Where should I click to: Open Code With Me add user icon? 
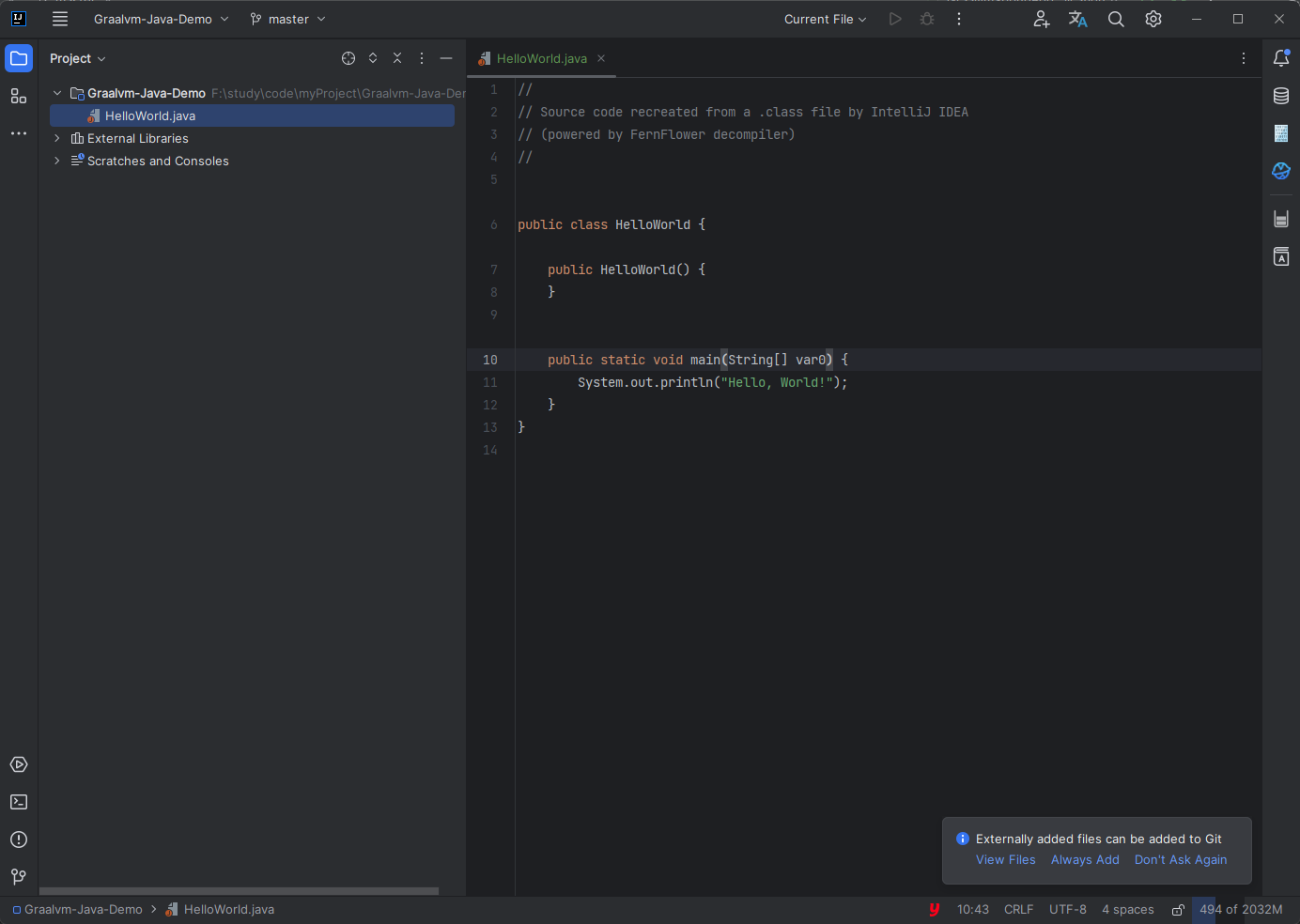[1041, 19]
